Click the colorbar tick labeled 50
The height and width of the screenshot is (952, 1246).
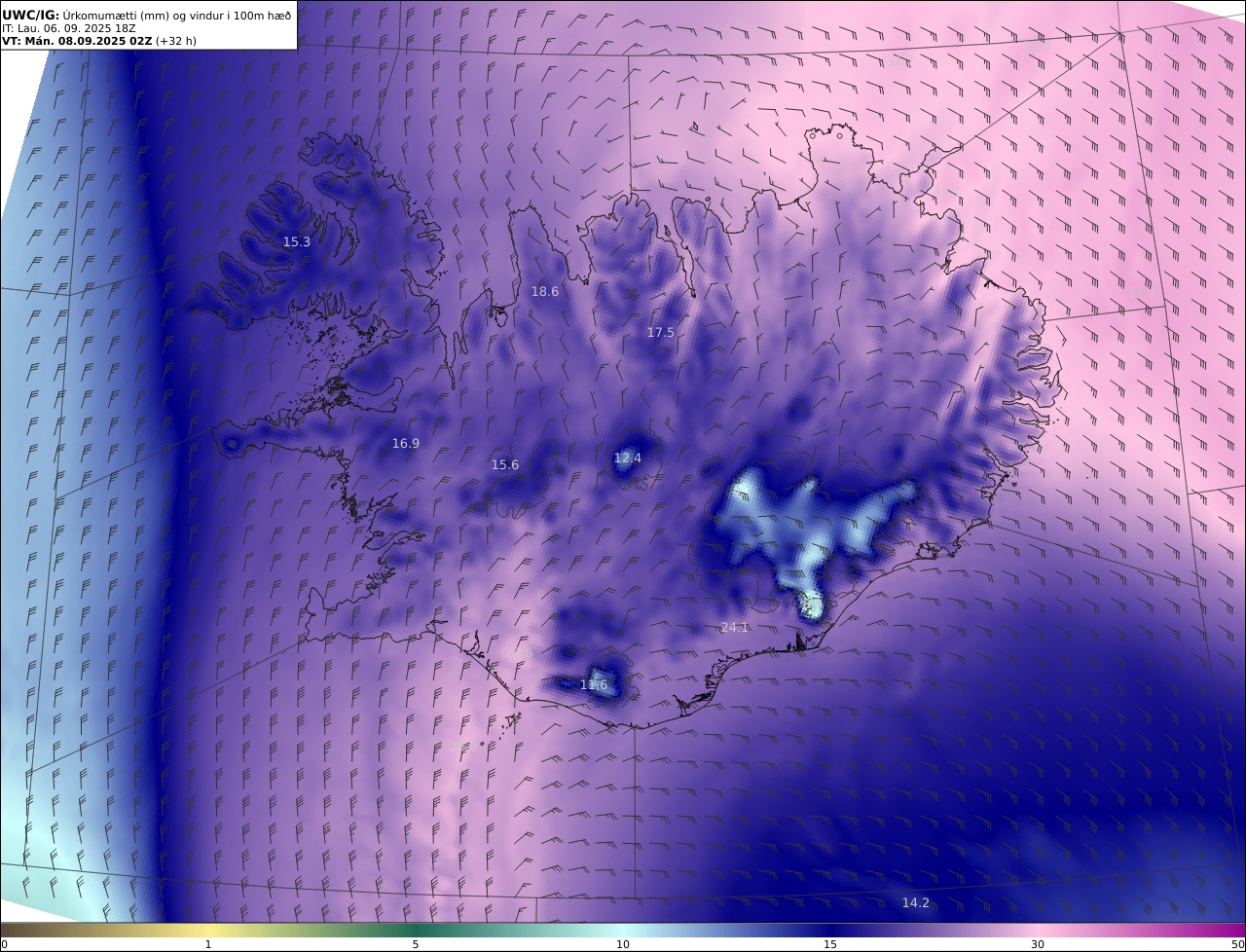[x=1238, y=944]
